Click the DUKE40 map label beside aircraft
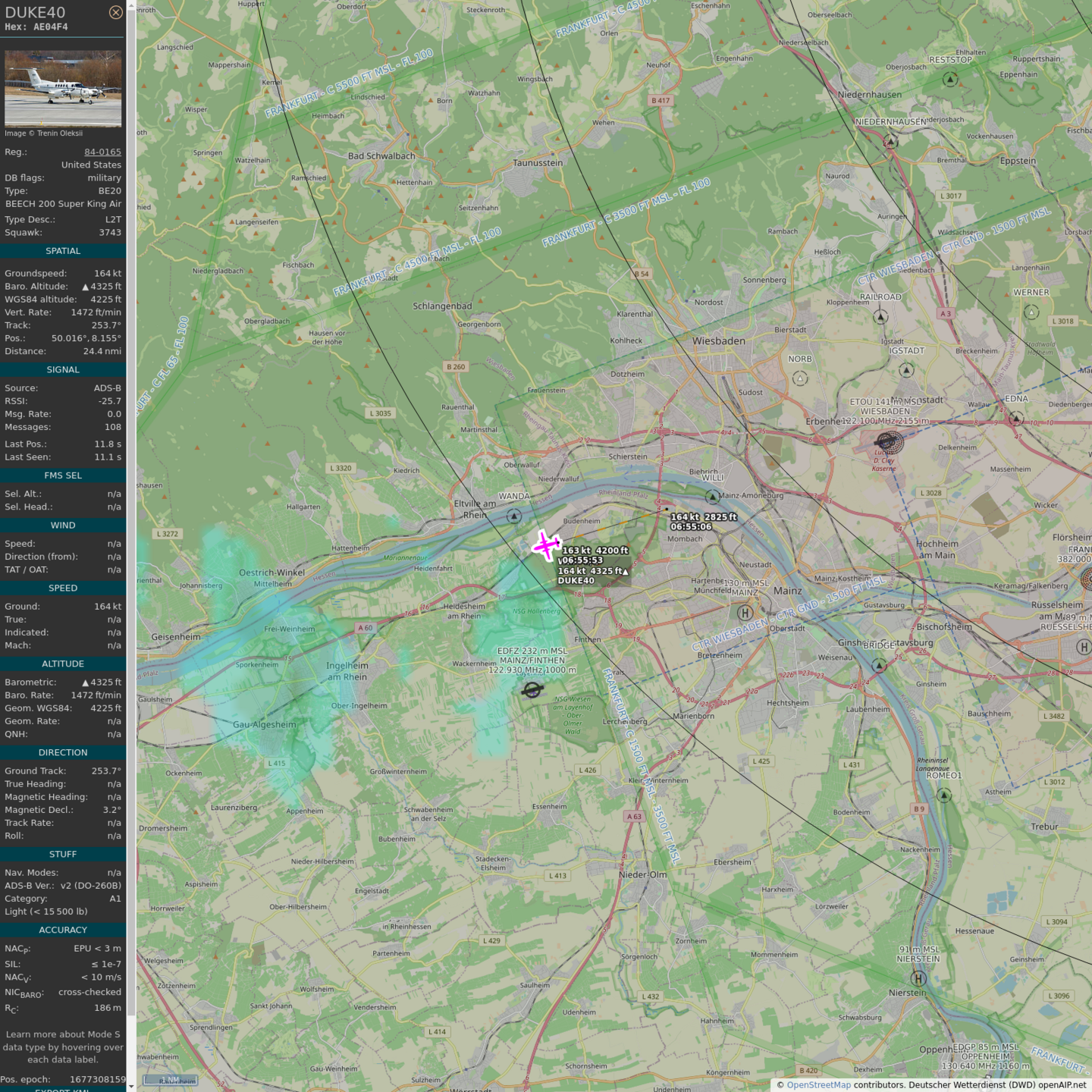This screenshot has height=1092, width=1092. point(576,581)
